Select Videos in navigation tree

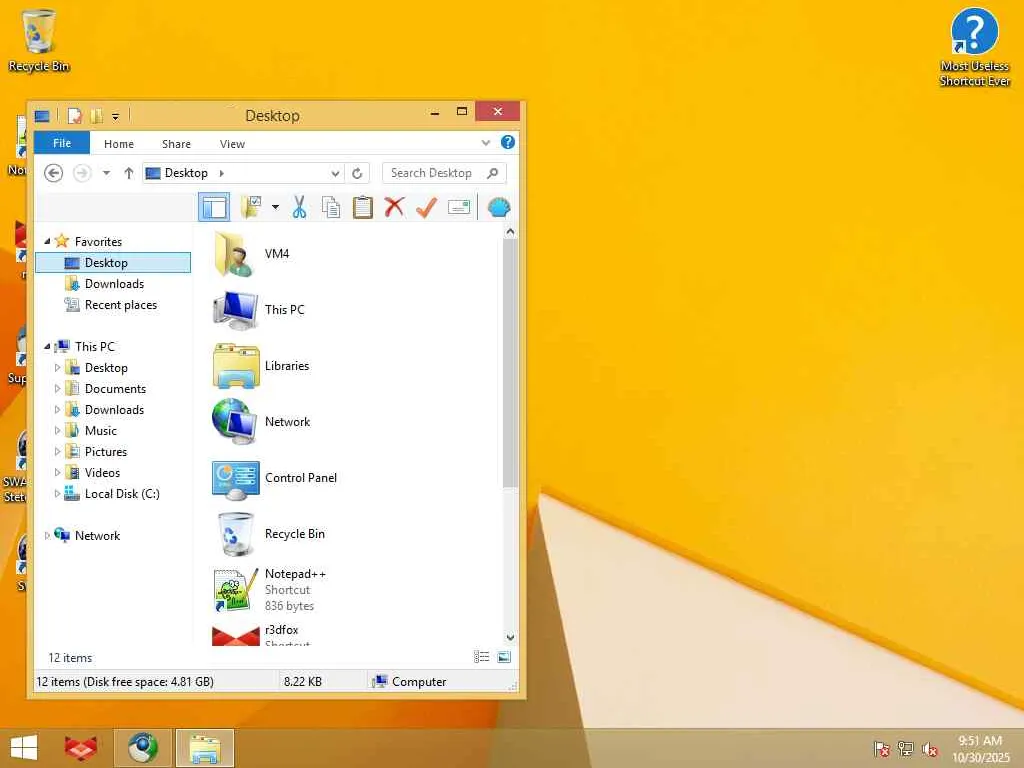coord(102,473)
